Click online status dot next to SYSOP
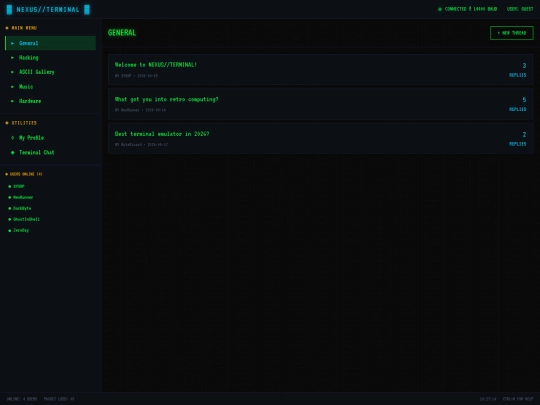The width and height of the screenshot is (540, 405). 10,186
